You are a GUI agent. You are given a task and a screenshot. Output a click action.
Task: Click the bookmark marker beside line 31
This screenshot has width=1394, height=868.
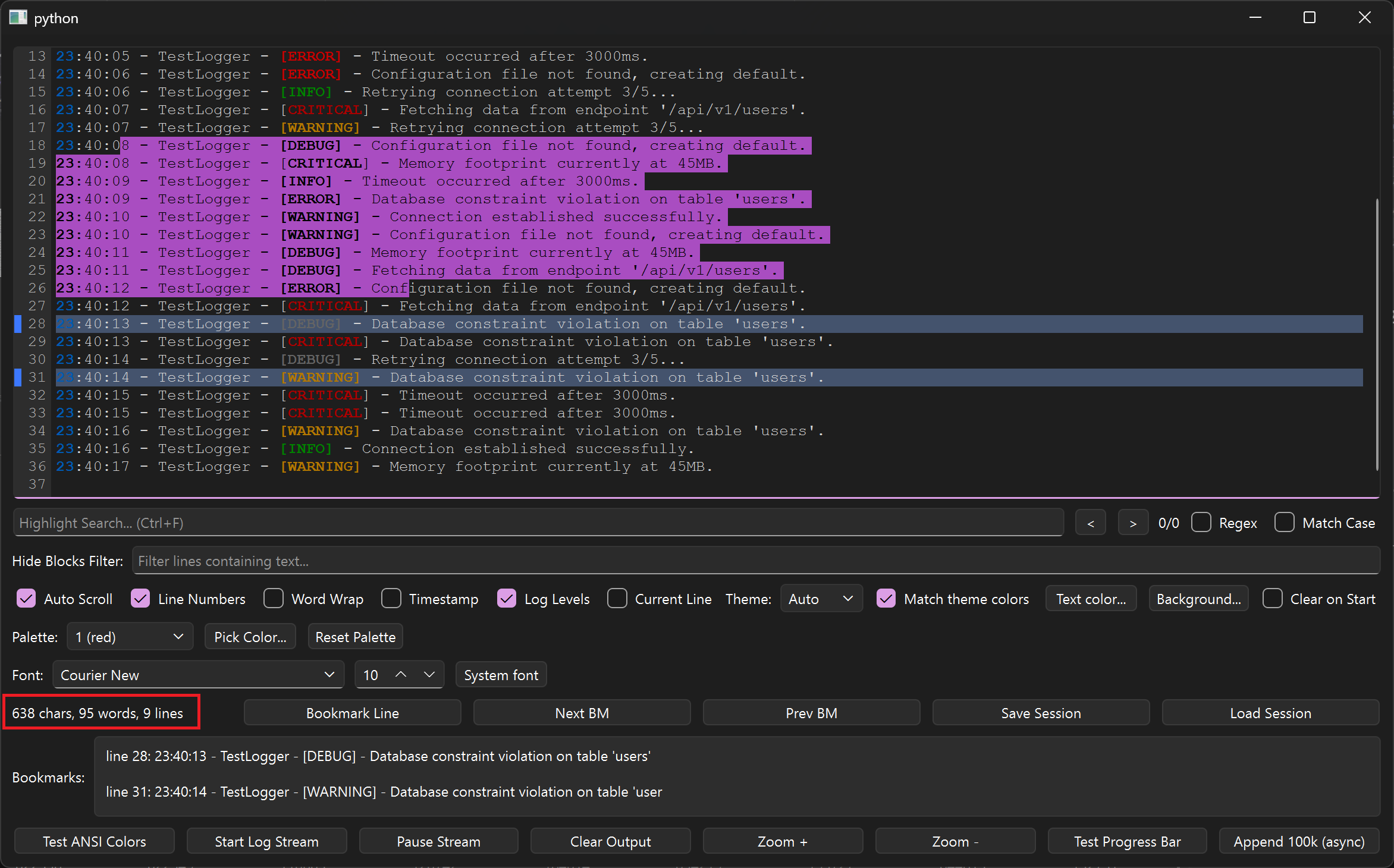(x=18, y=377)
